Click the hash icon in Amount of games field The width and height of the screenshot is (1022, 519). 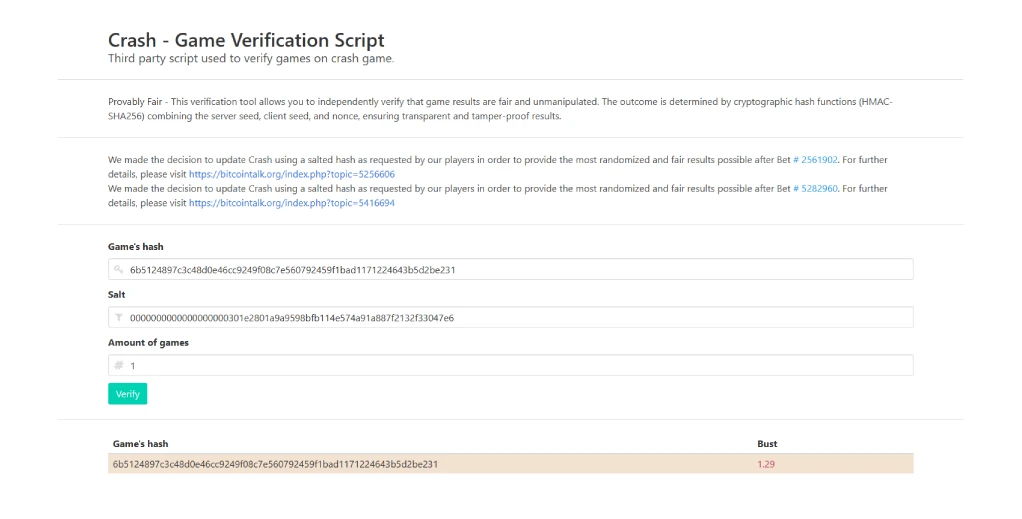click(x=119, y=365)
